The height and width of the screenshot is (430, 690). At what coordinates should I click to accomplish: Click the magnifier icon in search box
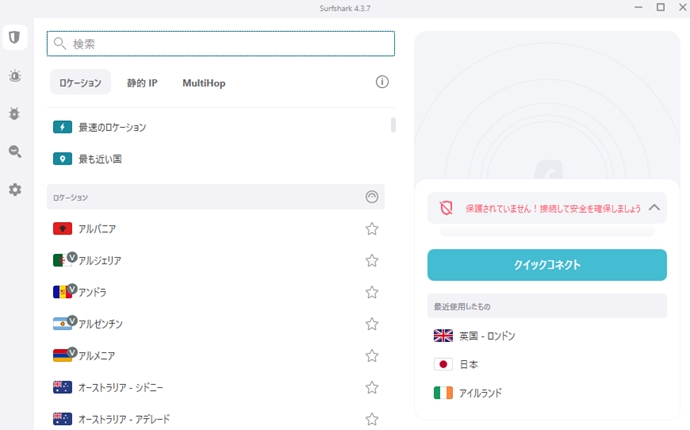[x=59, y=43]
